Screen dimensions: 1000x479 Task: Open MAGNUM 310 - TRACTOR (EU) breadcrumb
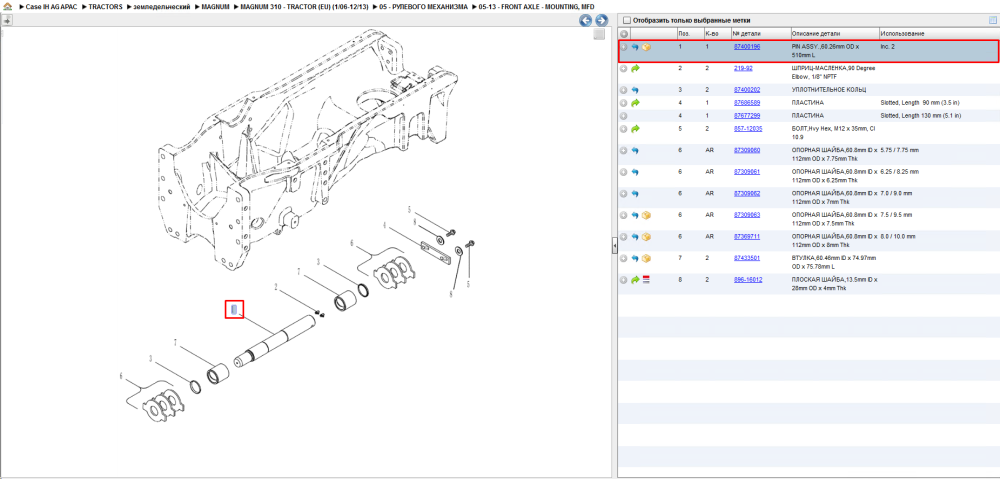point(304,6)
